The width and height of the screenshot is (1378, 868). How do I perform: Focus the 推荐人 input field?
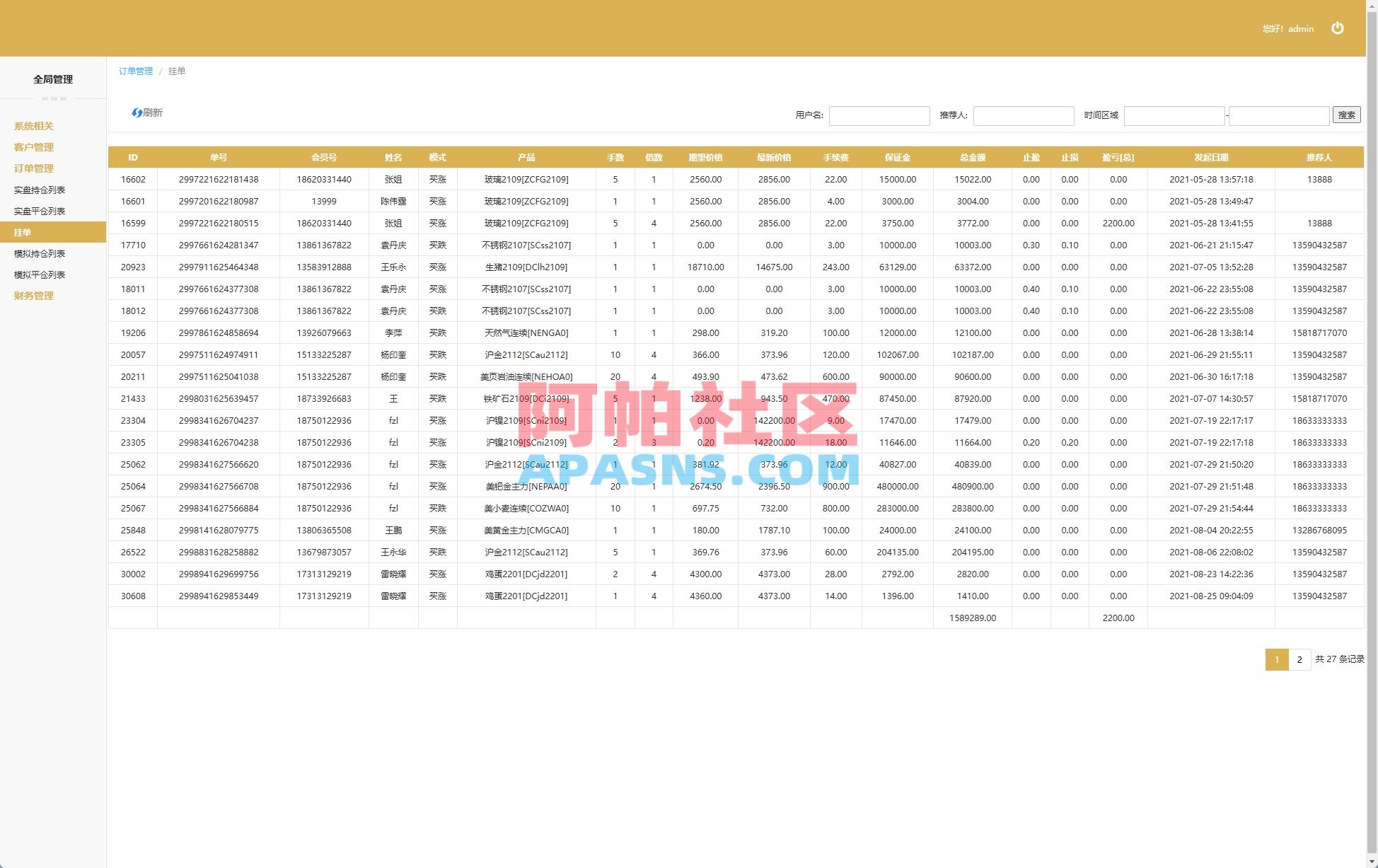1024,116
